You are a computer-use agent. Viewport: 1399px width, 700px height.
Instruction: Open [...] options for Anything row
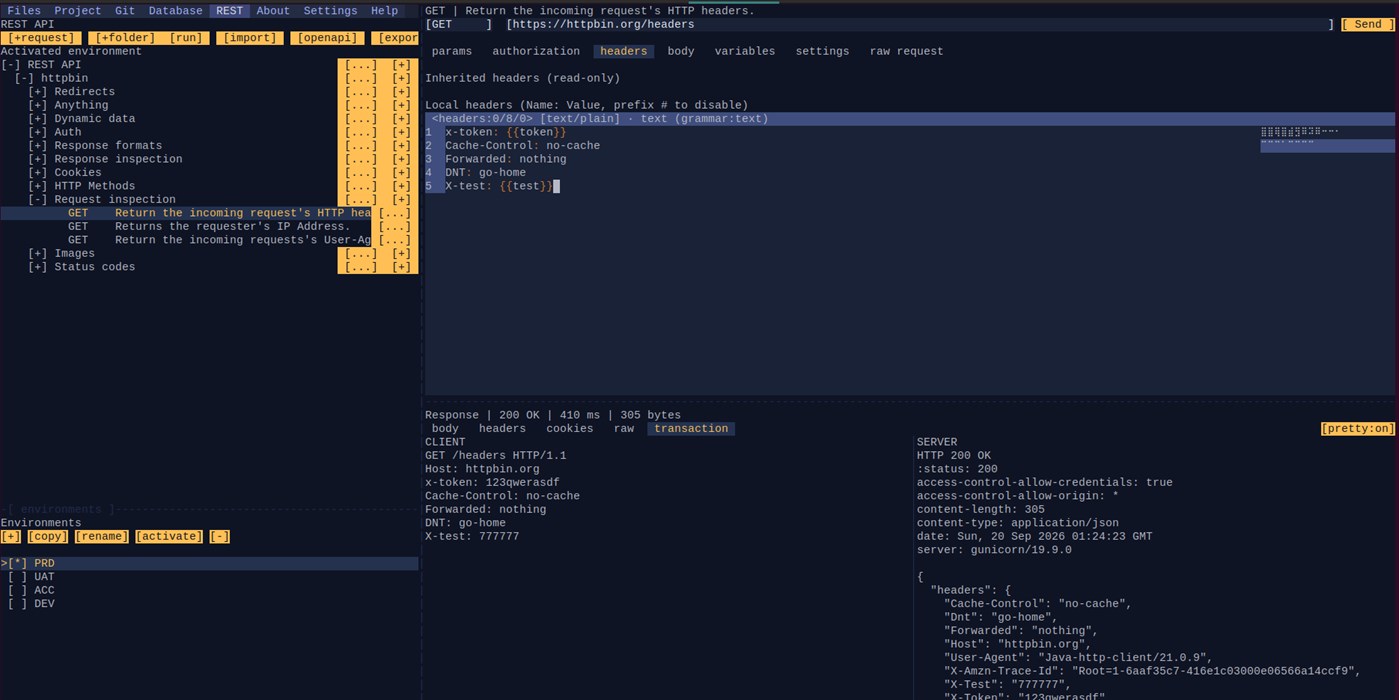click(361, 105)
